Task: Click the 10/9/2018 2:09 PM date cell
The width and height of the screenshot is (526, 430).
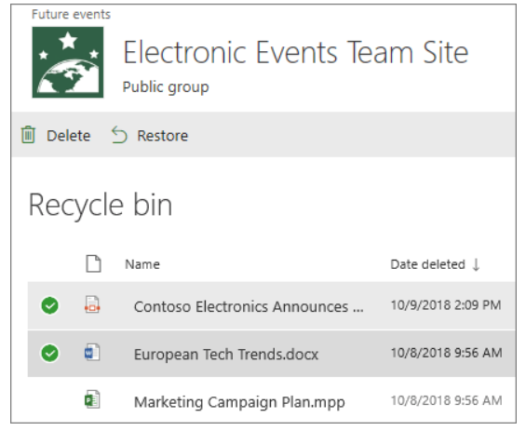Action: tap(446, 305)
